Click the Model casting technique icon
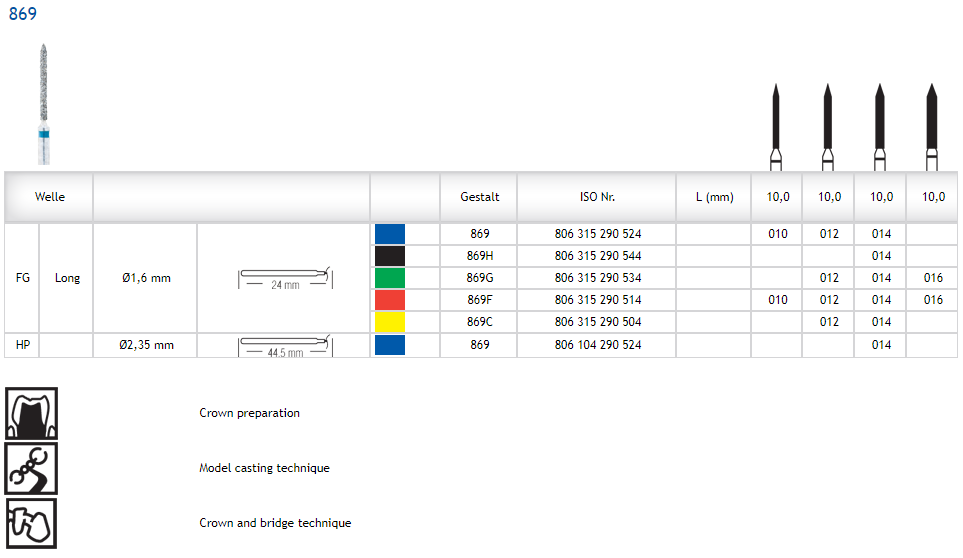This screenshot has height=558, width=963. (32, 468)
